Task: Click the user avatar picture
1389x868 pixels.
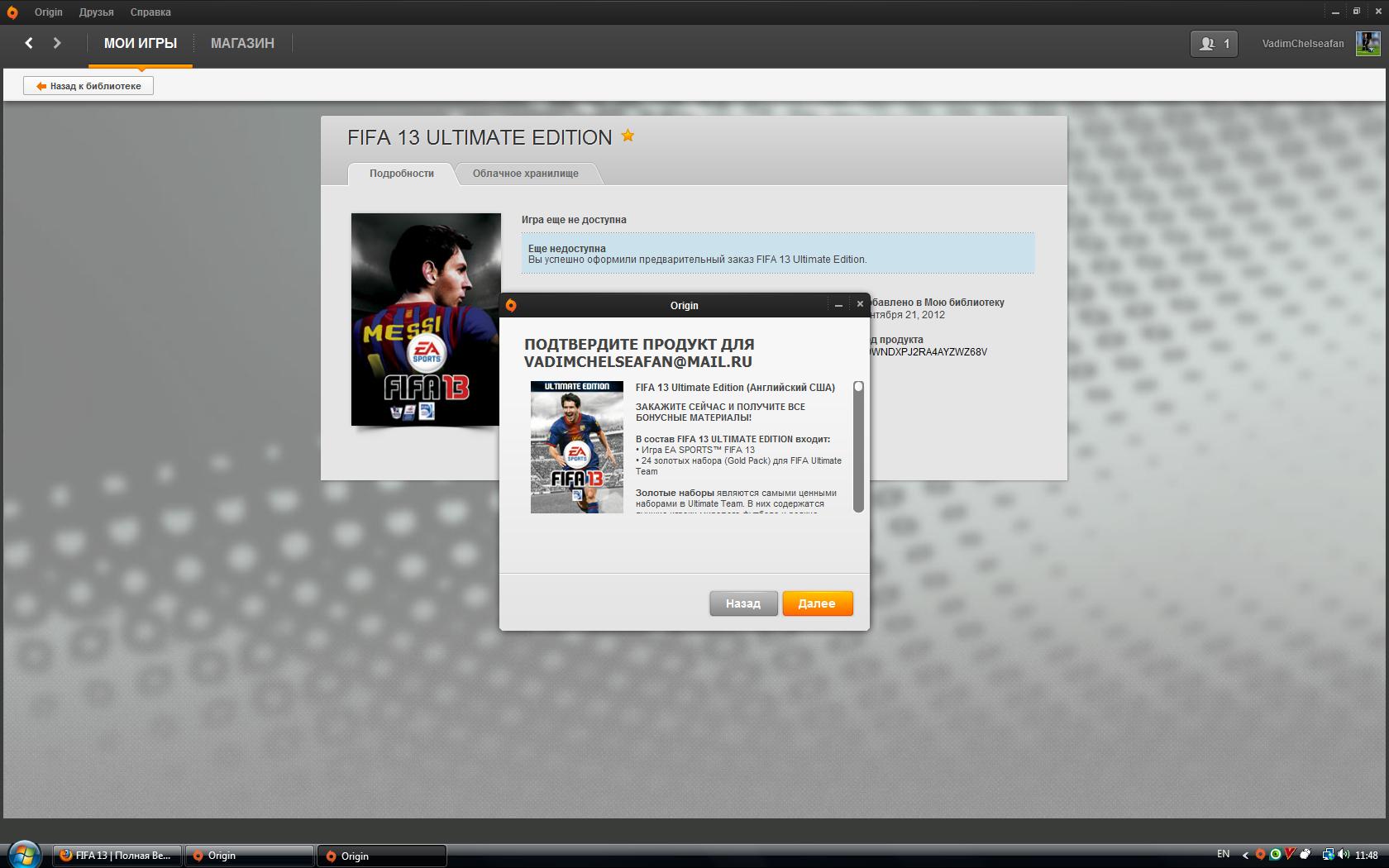Action: (x=1368, y=44)
